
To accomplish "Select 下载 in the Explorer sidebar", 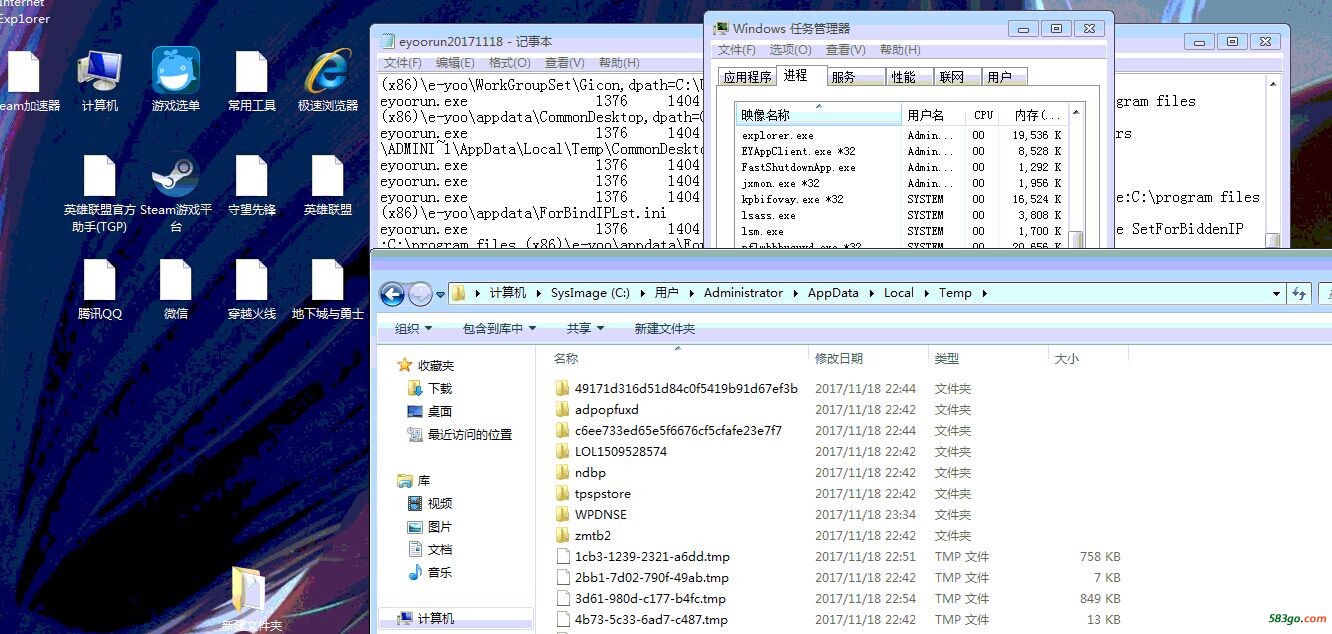I will tap(431, 388).
